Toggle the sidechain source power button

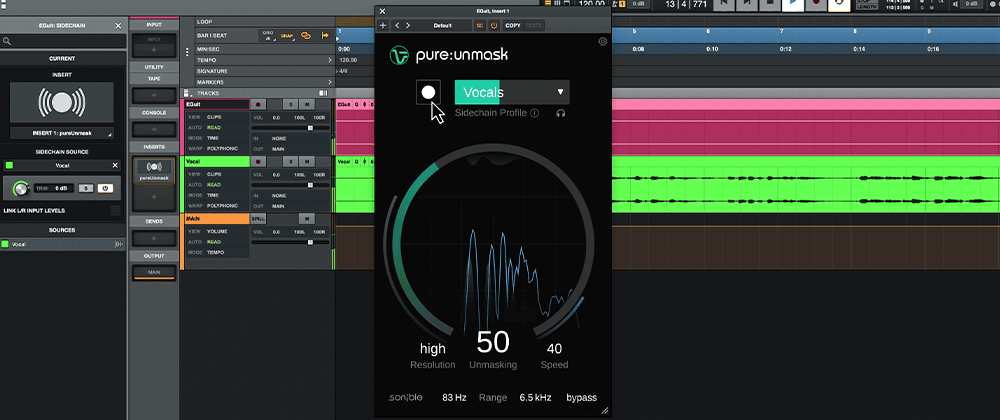coord(105,189)
